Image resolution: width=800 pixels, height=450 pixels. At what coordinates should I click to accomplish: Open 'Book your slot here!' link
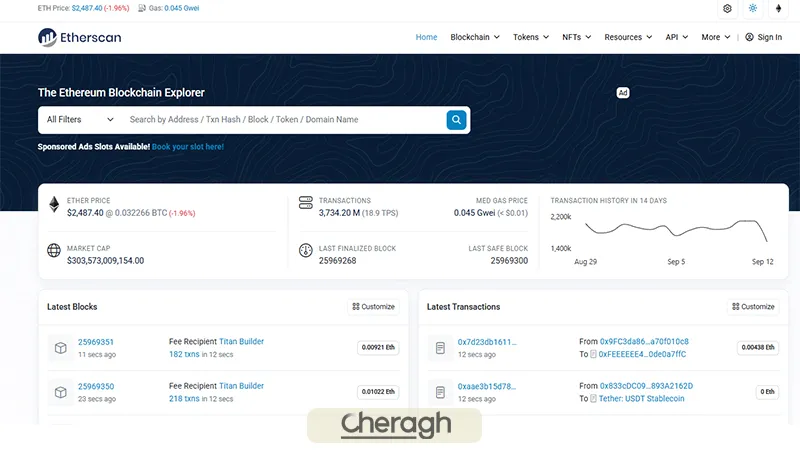coord(188,146)
